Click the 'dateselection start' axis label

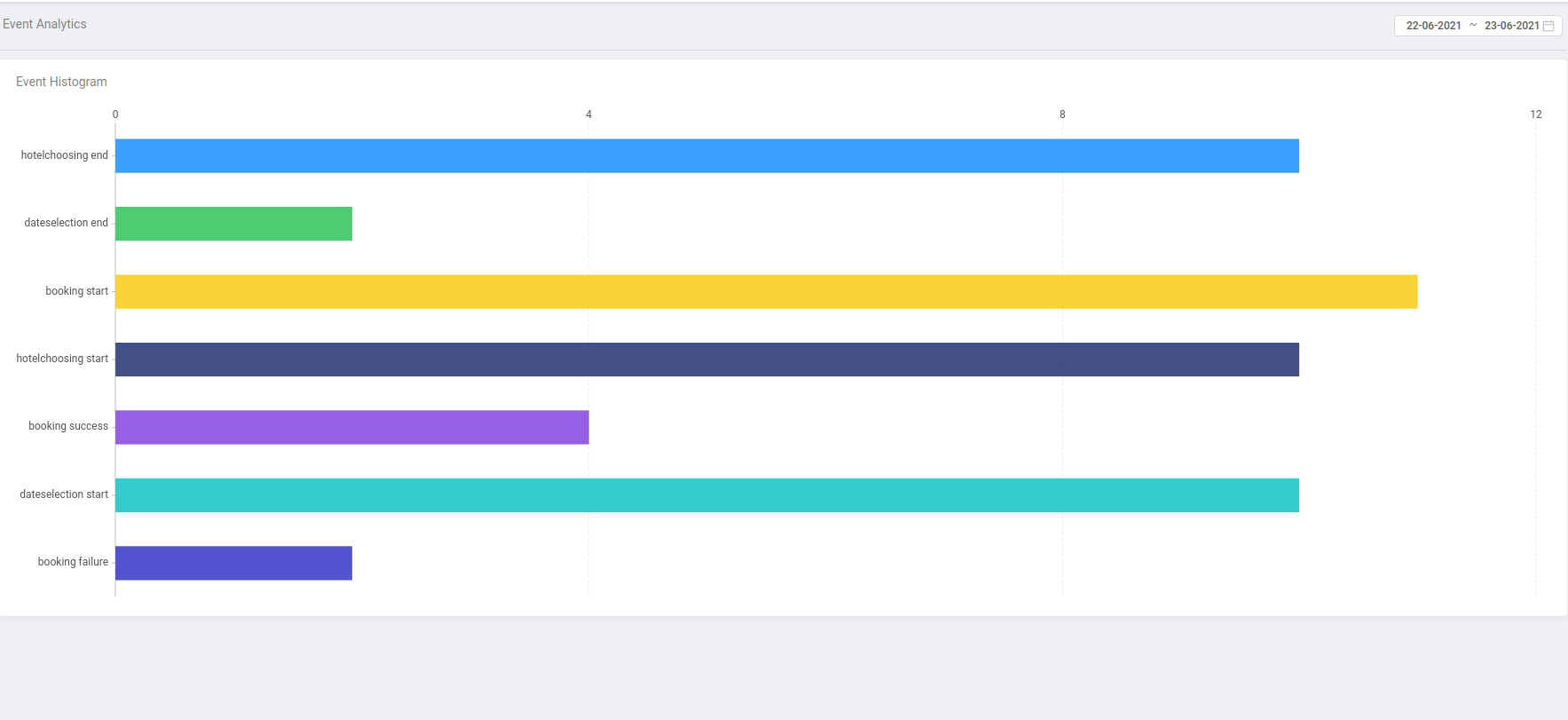pyautogui.click(x=64, y=495)
